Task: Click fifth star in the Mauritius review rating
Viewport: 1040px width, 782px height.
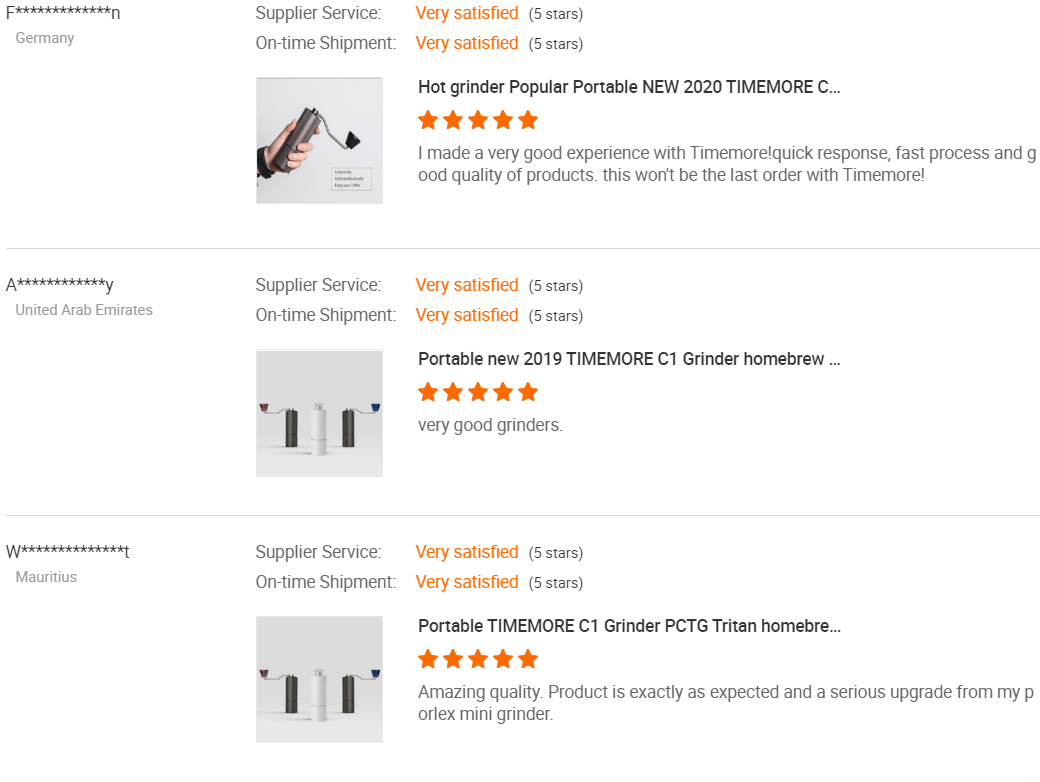Action: [528, 659]
